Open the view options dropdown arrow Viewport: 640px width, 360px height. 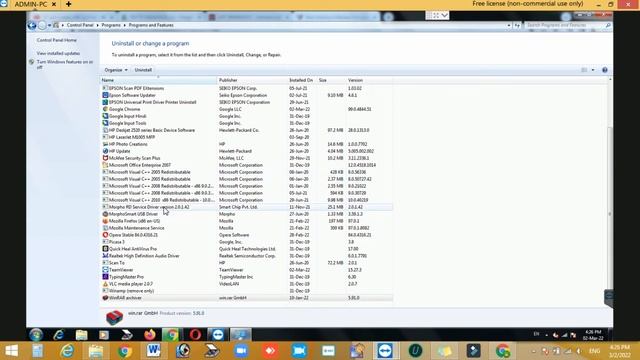point(593,70)
